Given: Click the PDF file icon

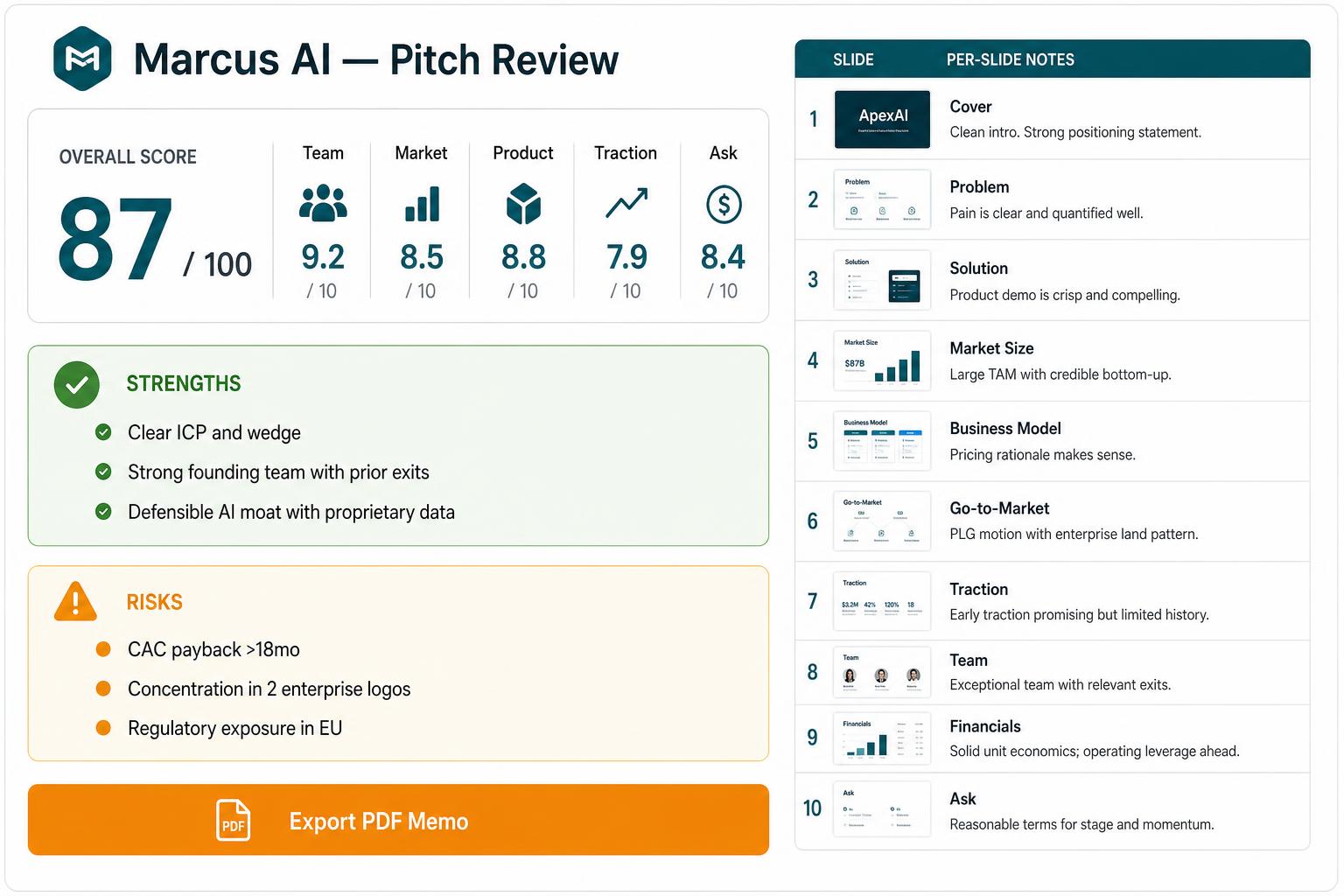Looking at the screenshot, I should click(x=233, y=820).
